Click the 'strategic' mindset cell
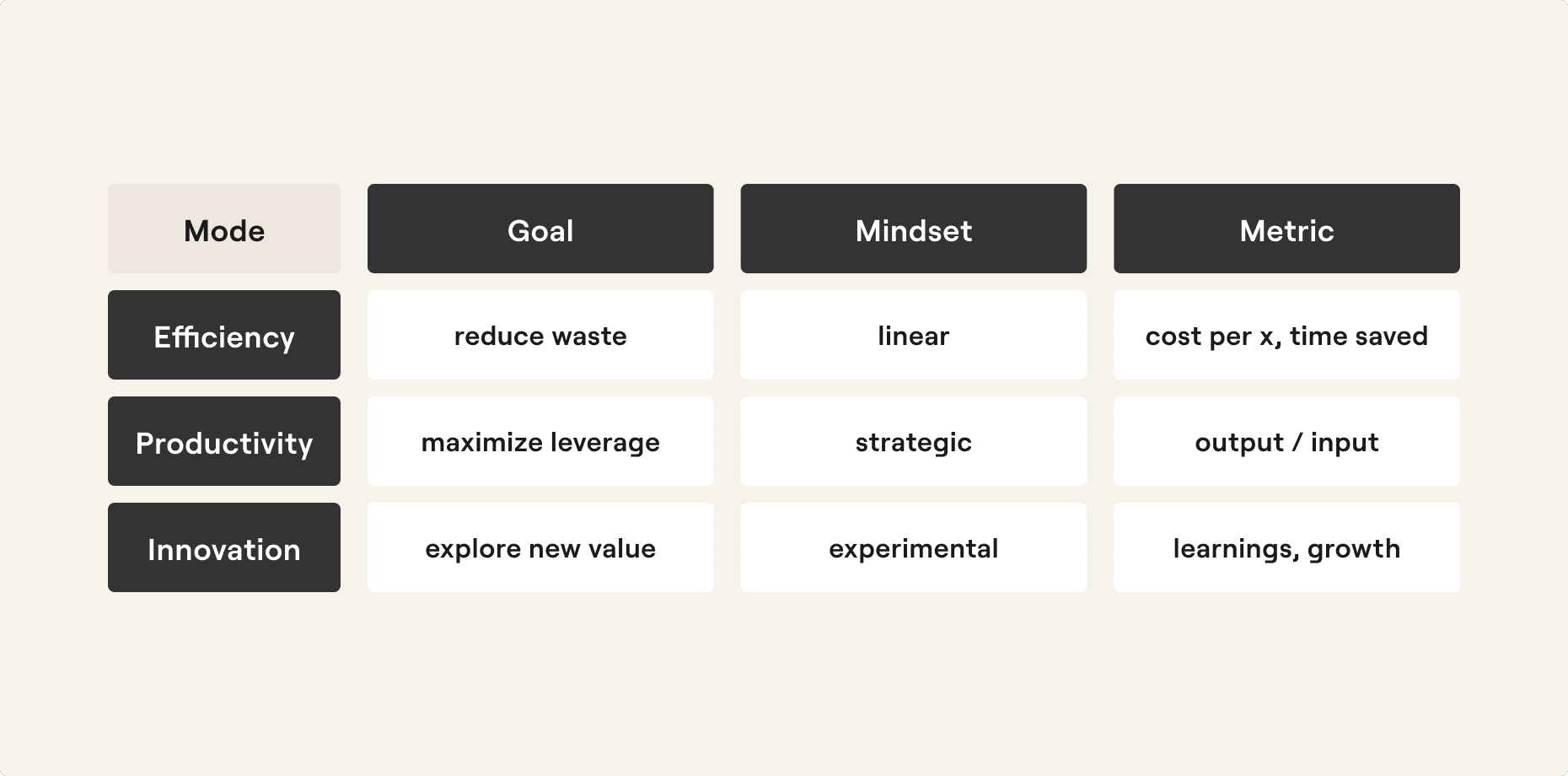1568x776 pixels. (x=914, y=441)
